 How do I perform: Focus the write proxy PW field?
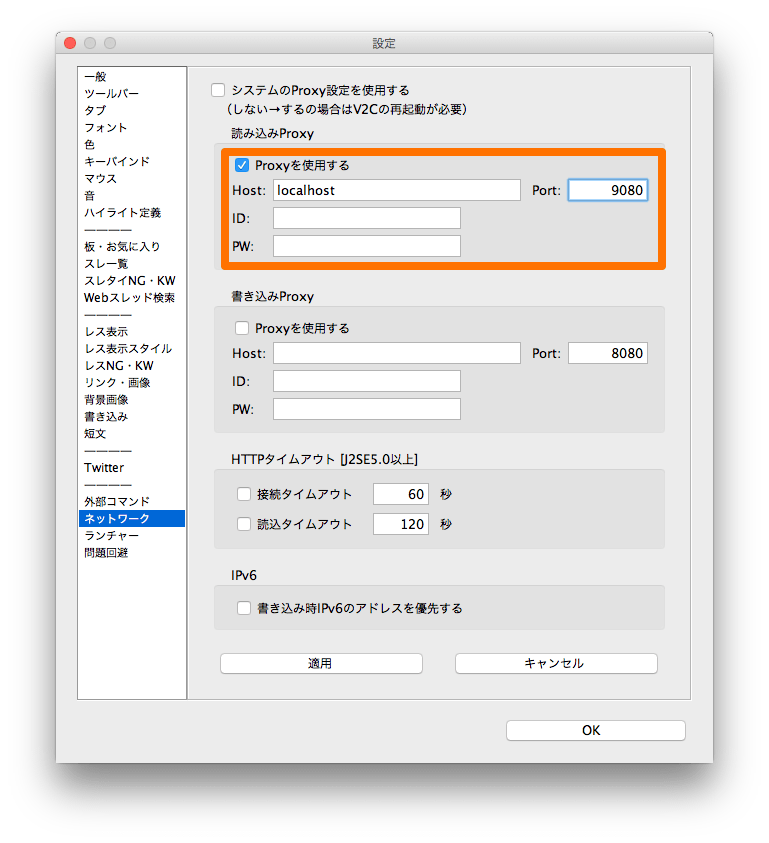[x=367, y=409]
